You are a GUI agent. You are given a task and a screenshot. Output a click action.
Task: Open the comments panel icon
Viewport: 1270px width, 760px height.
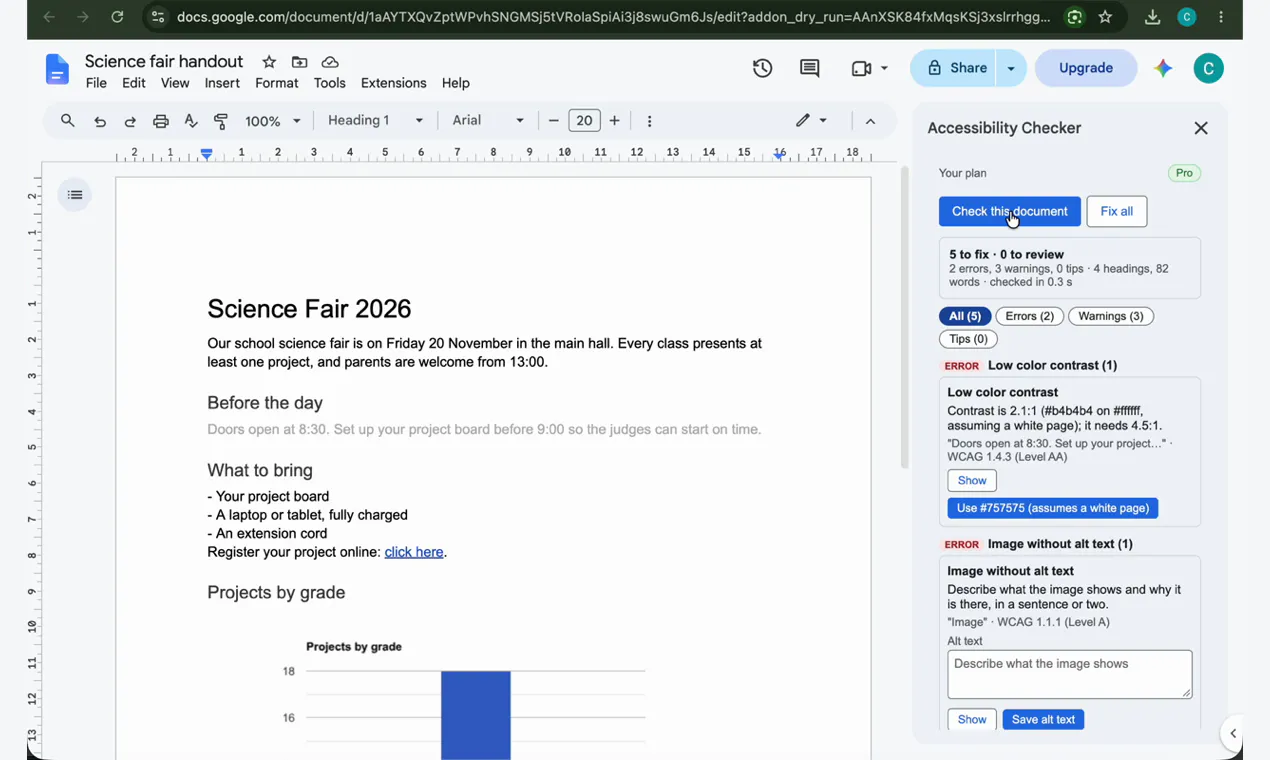[x=810, y=68]
